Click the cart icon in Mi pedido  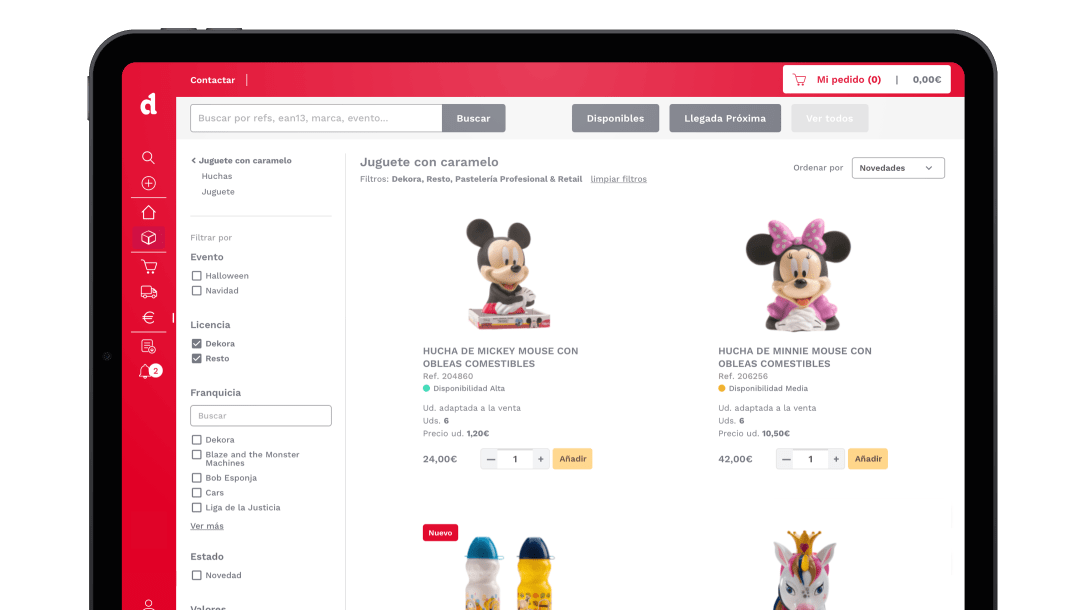coord(799,80)
